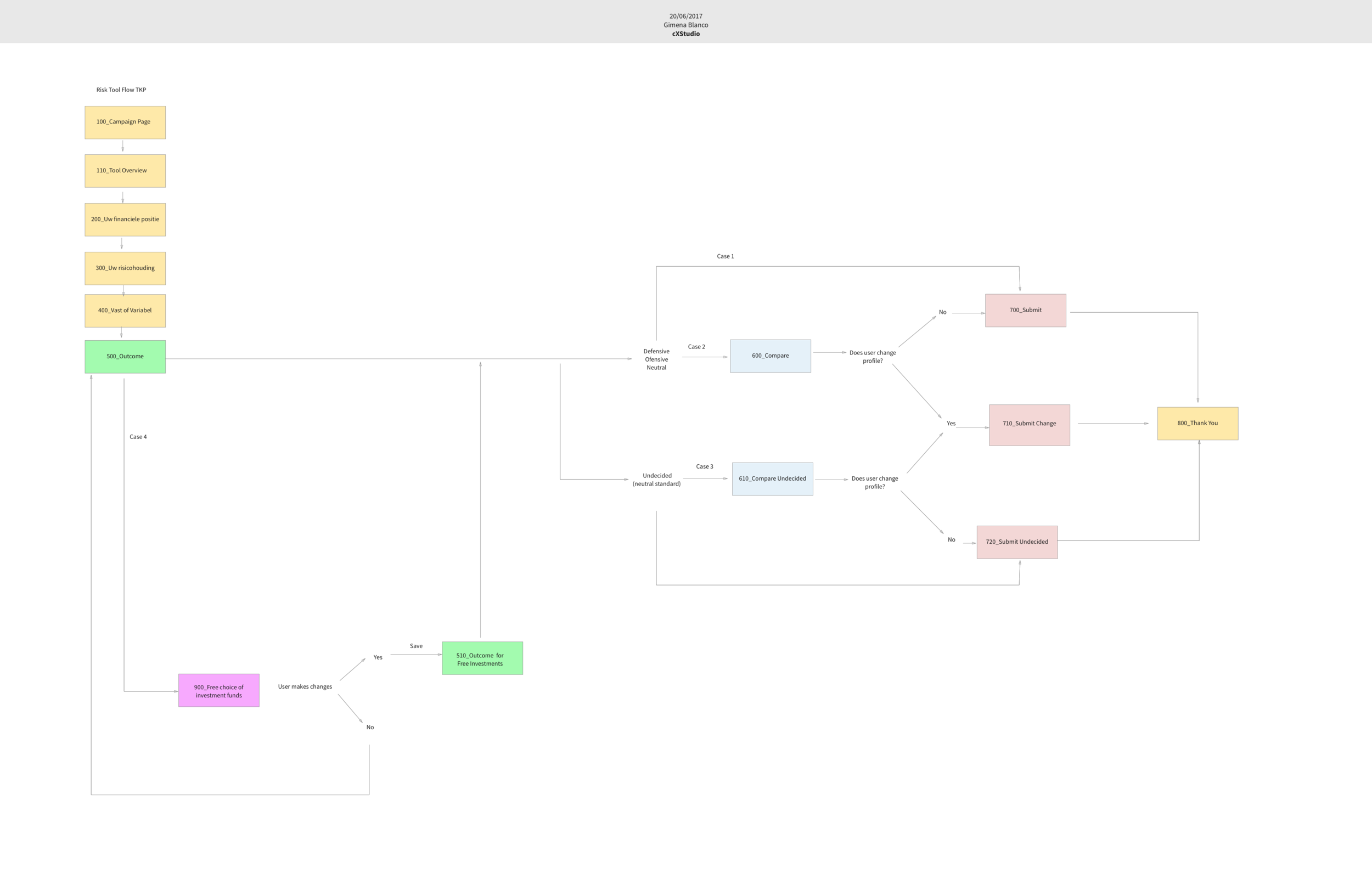Select the 'Undecided (neutral standard)' text
Image resolution: width=1372 pixels, height=884 pixels.
coord(657,480)
